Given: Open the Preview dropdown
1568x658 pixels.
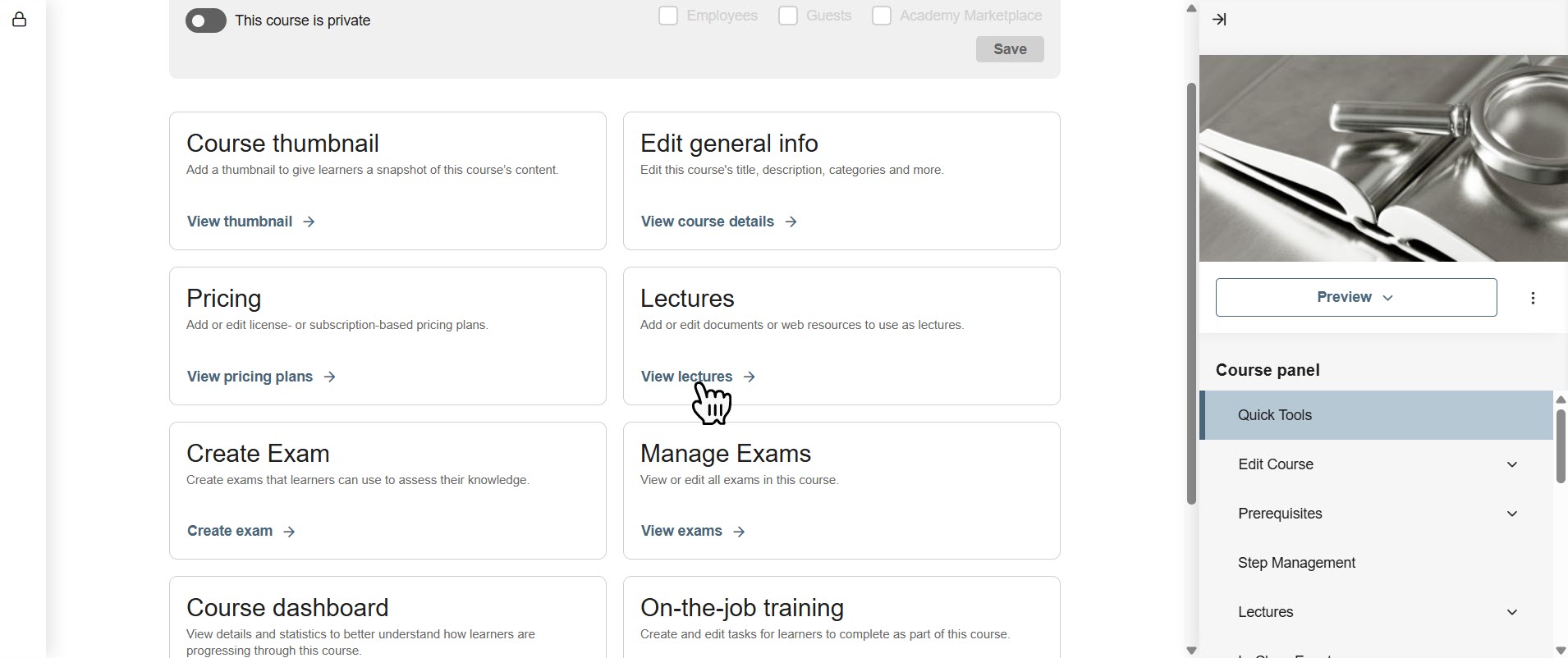Looking at the screenshot, I should coord(1355,297).
